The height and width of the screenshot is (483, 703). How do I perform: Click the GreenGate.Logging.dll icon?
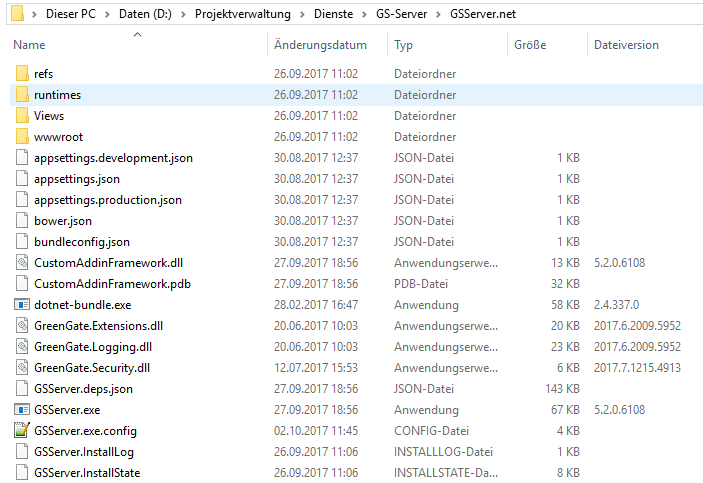coord(22,347)
